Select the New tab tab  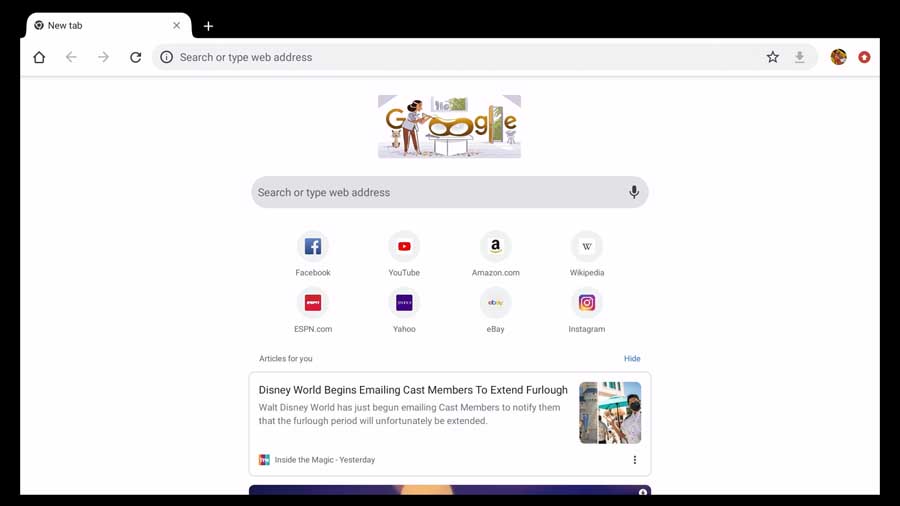click(x=109, y=25)
